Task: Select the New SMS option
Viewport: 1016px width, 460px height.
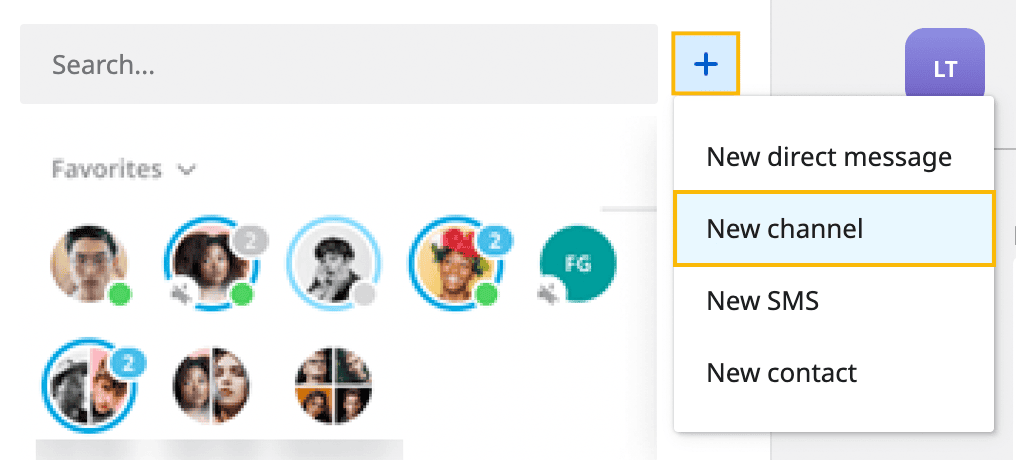Action: [762, 300]
